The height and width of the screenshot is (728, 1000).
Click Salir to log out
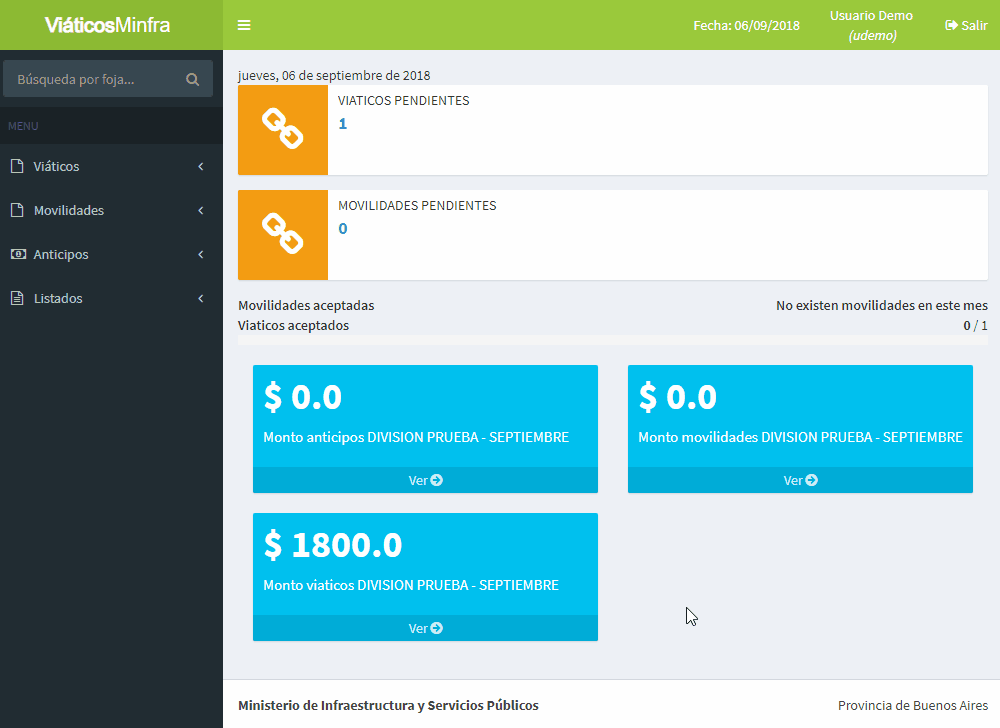coord(966,25)
